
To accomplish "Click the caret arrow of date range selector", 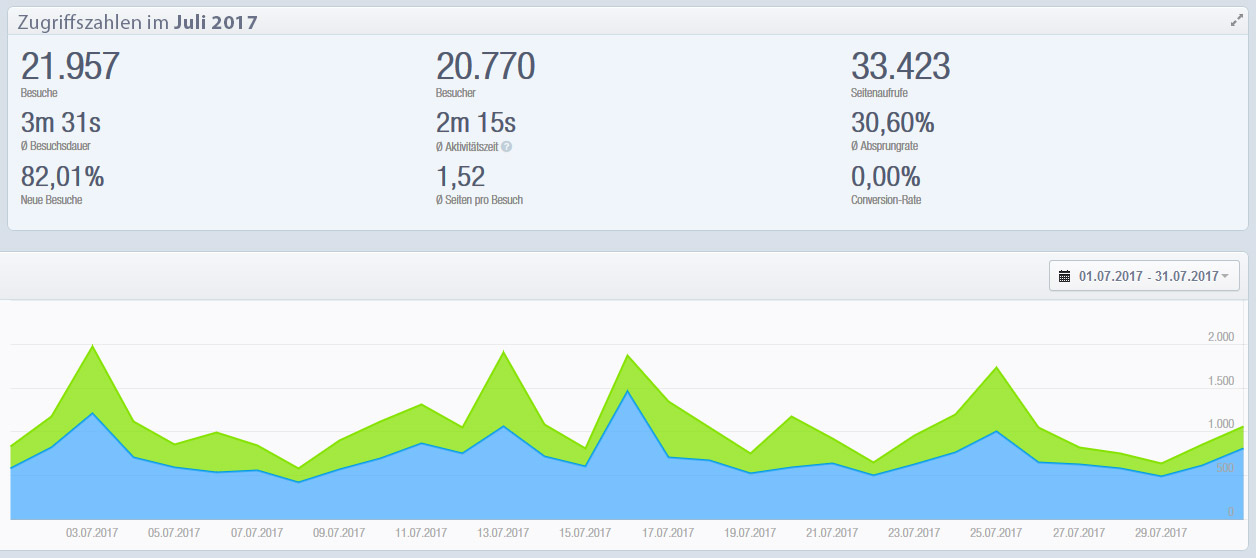I will coord(1225,277).
